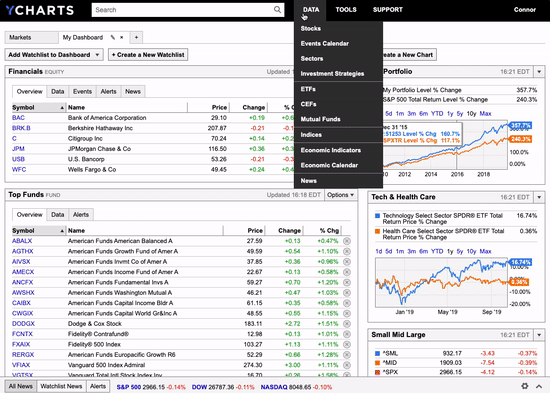Remove AIVSX row from Top Funds
Viewport: 550px width, 393px height.
click(x=347, y=262)
